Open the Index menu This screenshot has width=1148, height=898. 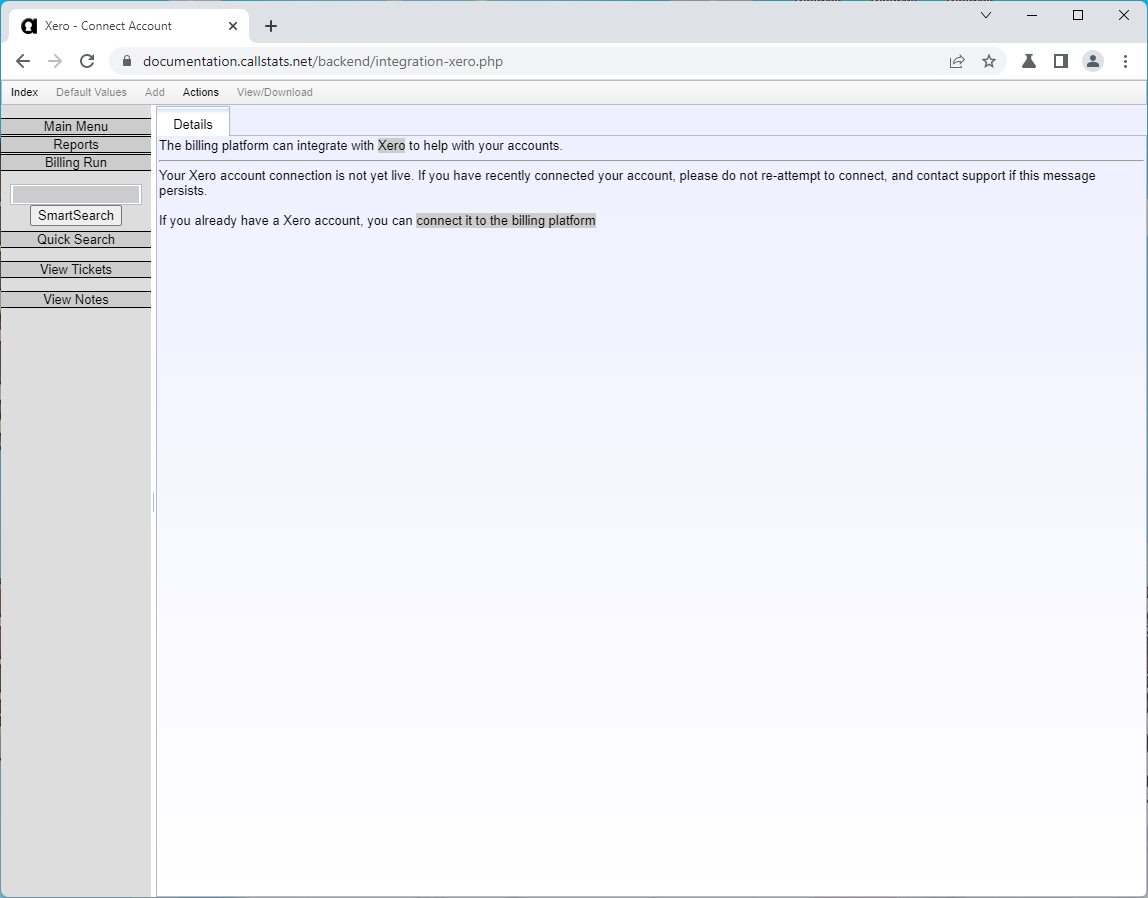pyautogui.click(x=24, y=92)
